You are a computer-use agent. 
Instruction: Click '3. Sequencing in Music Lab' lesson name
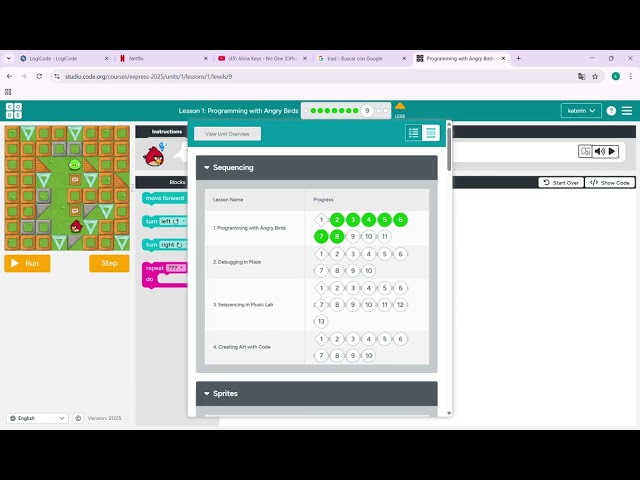pos(243,304)
